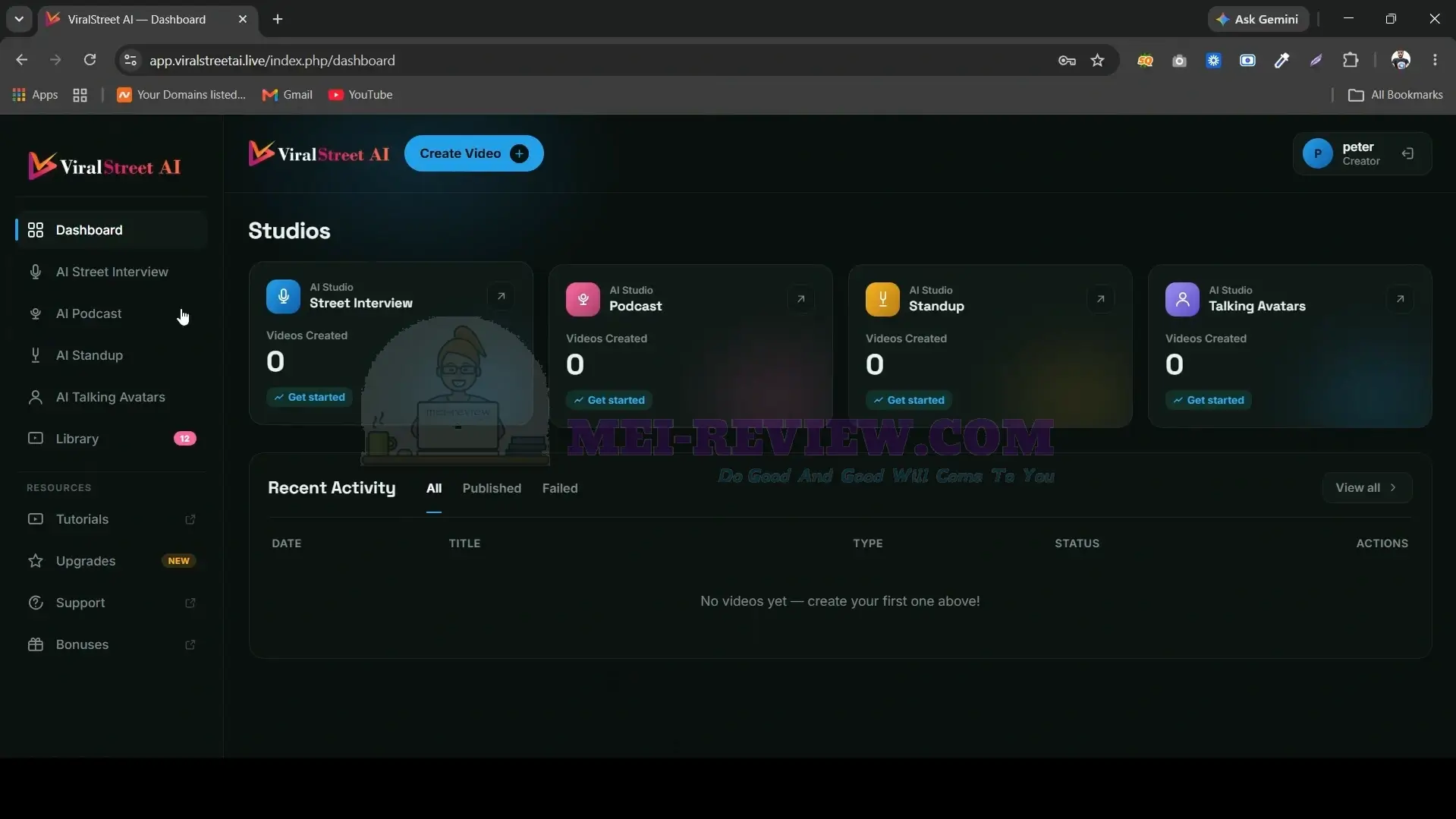The height and width of the screenshot is (819, 1456).
Task: Open Upgrades in sidebar
Action: point(112,561)
